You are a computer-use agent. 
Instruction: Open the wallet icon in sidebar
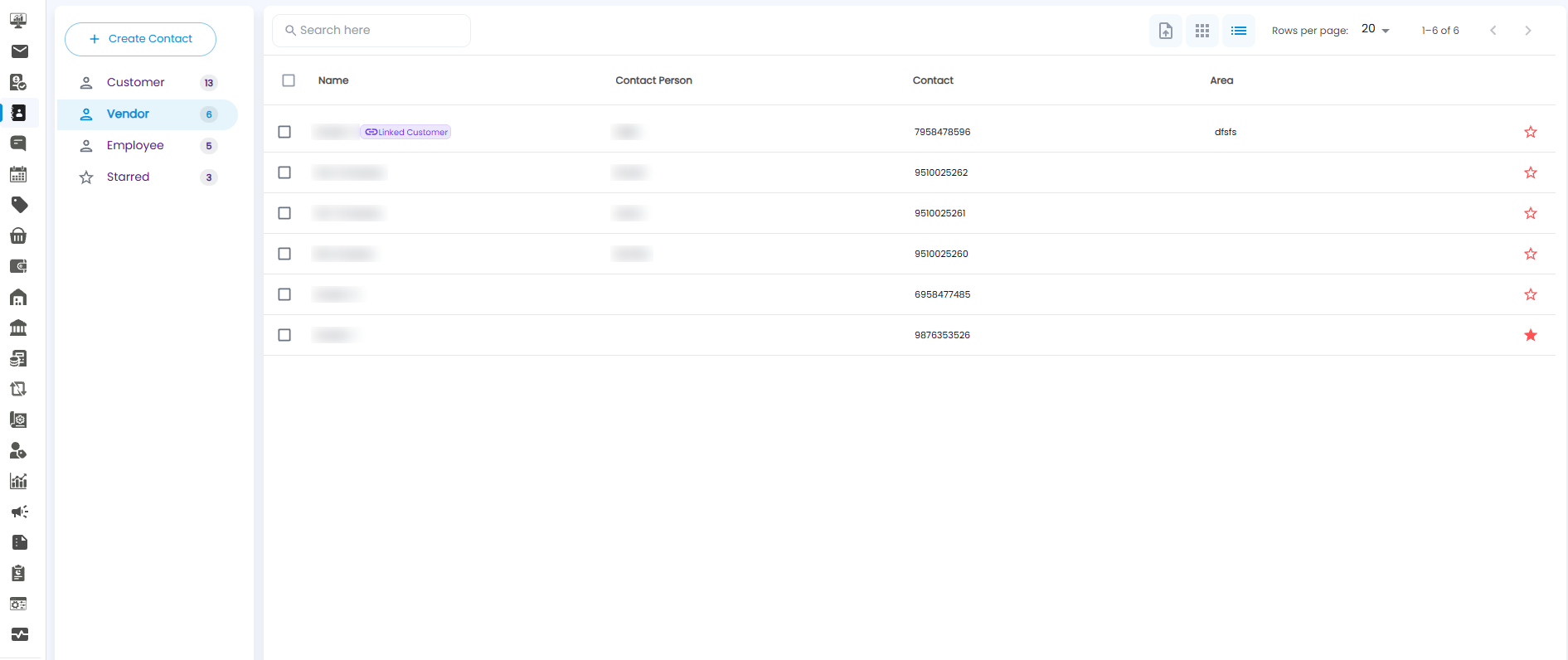[18, 266]
